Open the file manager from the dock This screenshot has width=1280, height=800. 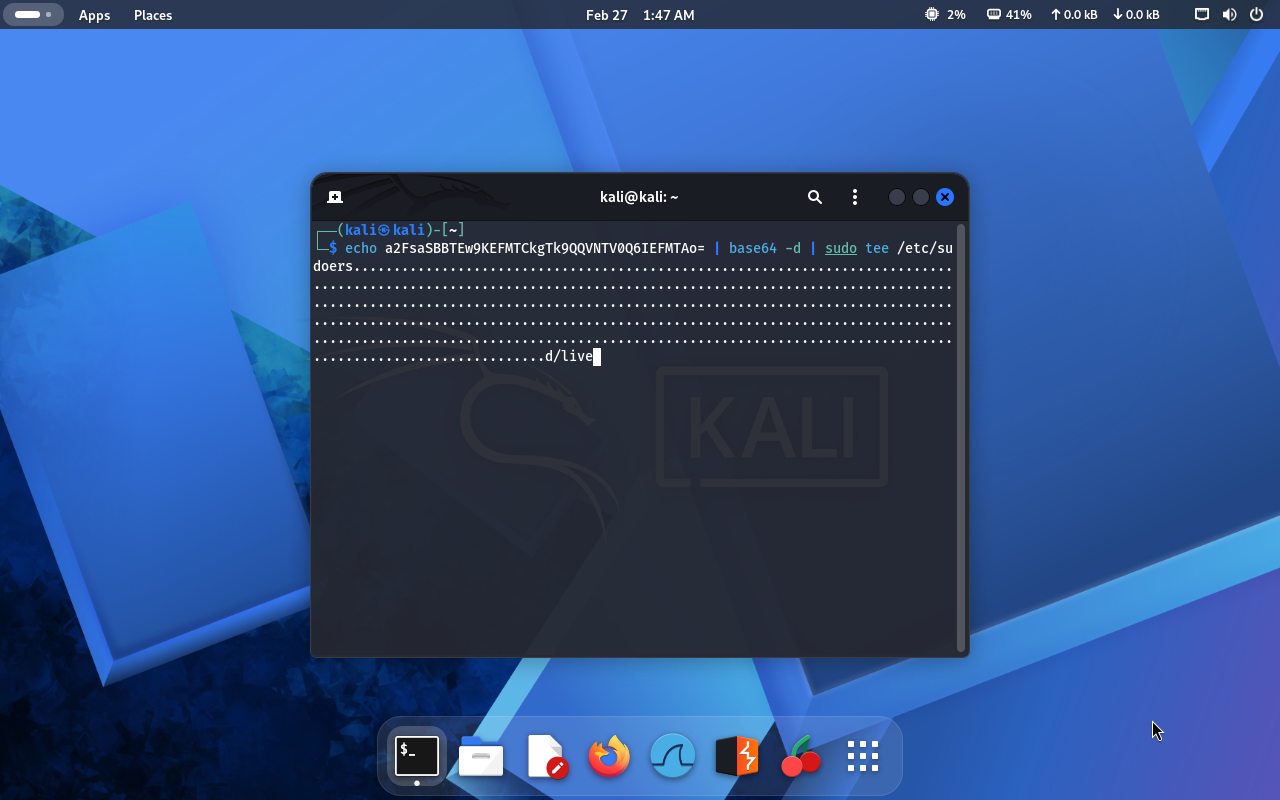coord(481,756)
